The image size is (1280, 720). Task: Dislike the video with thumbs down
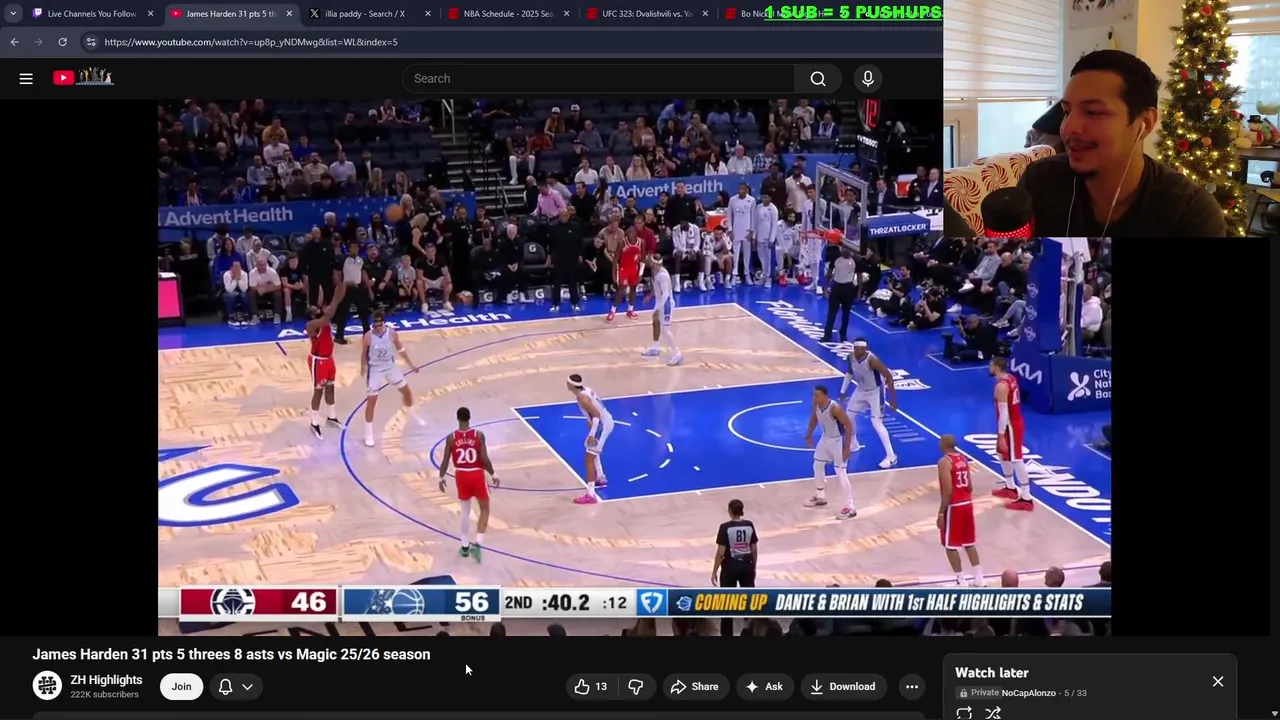(x=635, y=686)
